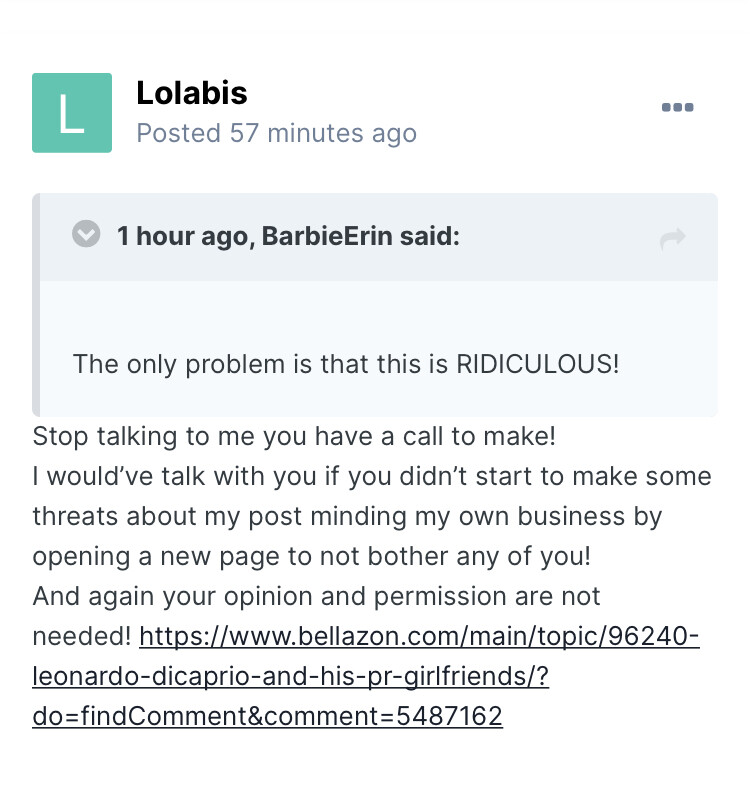Click the grey left border of the quote
Viewport: 750px width, 788px height.
36,305
